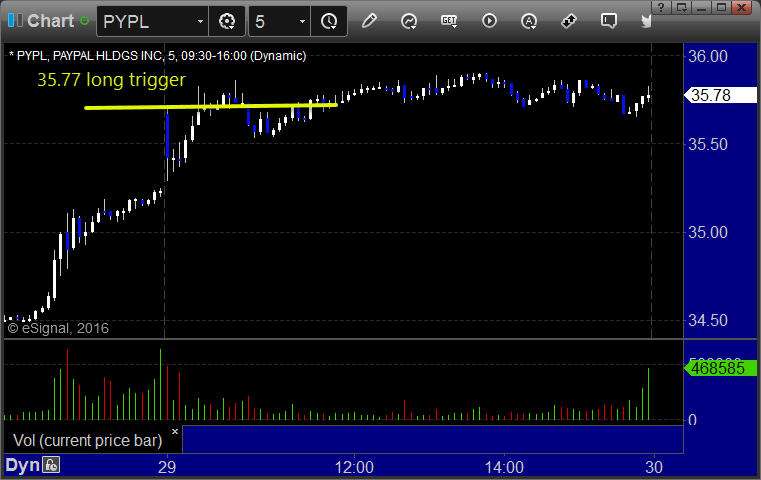
Task: Click the 36.00 price axis label
Action: pyautogui.click(x=708, y=56)
